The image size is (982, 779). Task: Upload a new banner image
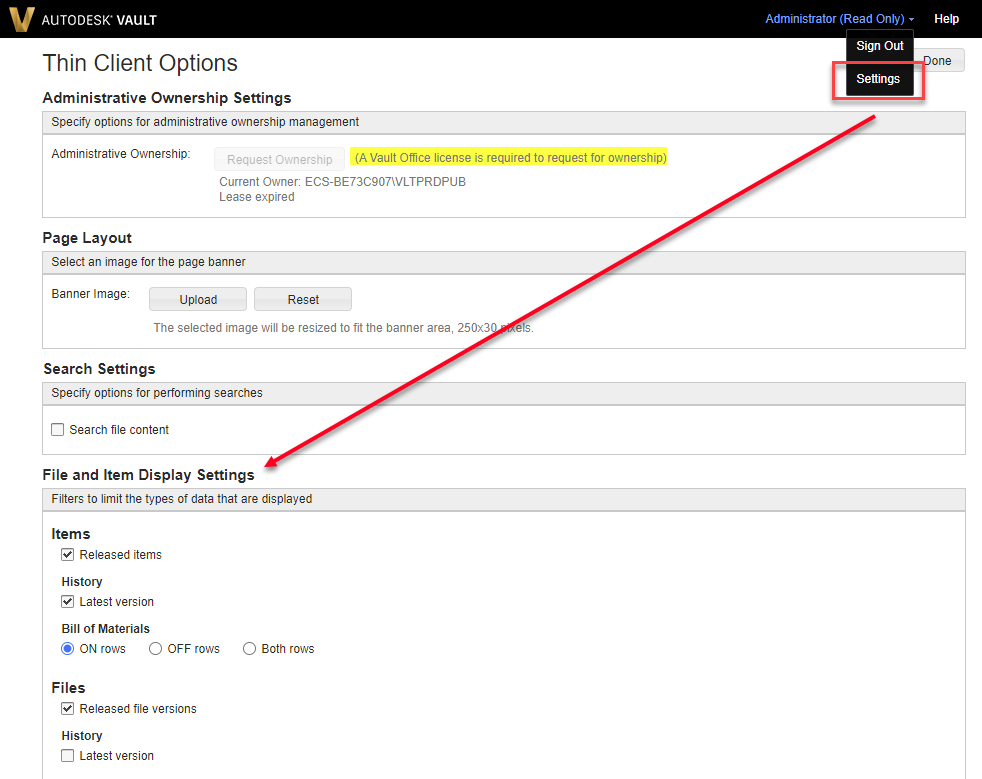coord(197,298)
